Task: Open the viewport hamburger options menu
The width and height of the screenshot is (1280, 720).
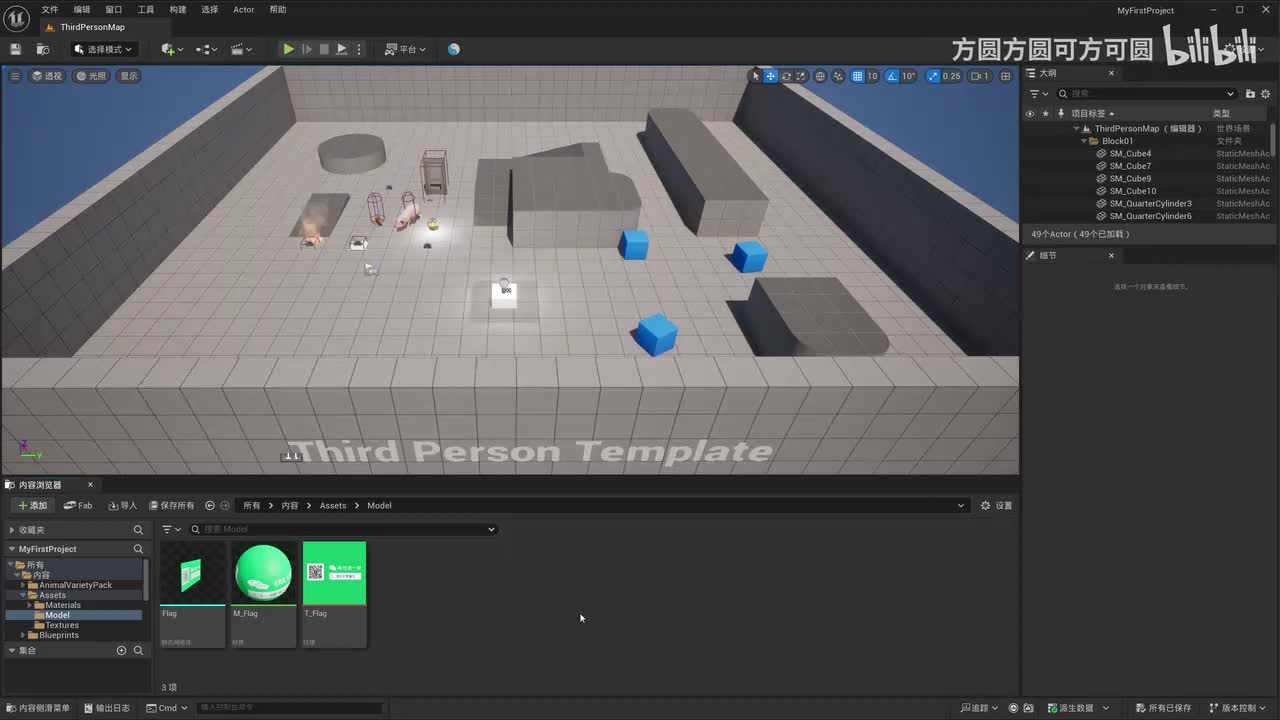Action: click(15, 76)
